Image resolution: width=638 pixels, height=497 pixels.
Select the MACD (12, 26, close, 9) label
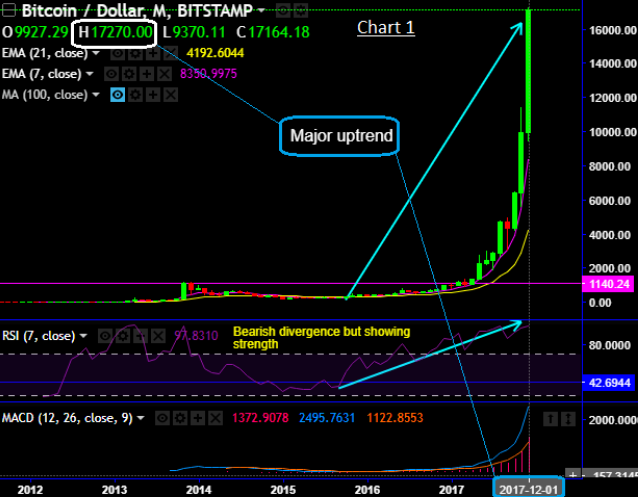[67, 418]
